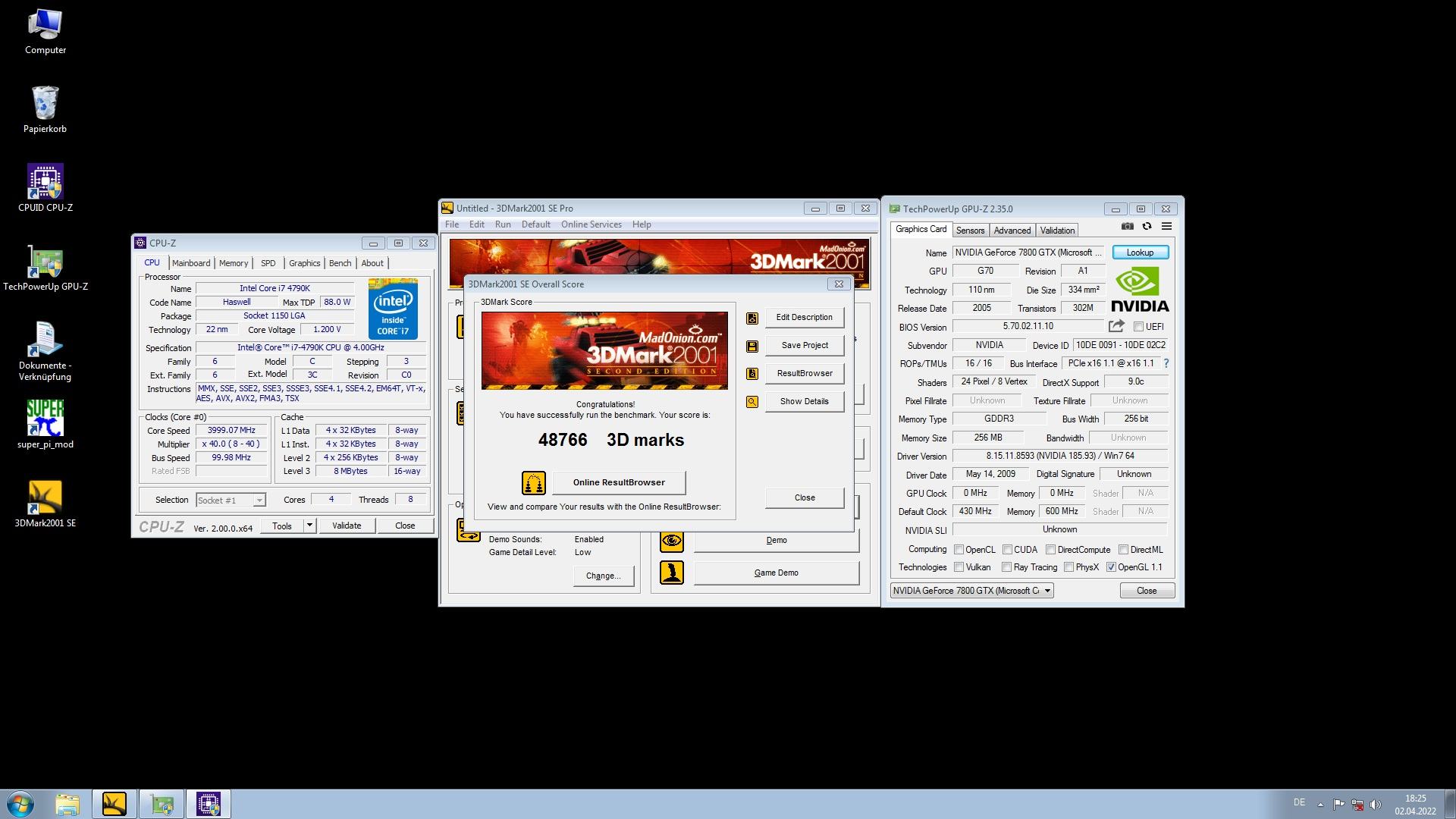Open CPU-Z Socket #1 selection dropdown
Screen dimensions: 1456x819
coord(231,500)
